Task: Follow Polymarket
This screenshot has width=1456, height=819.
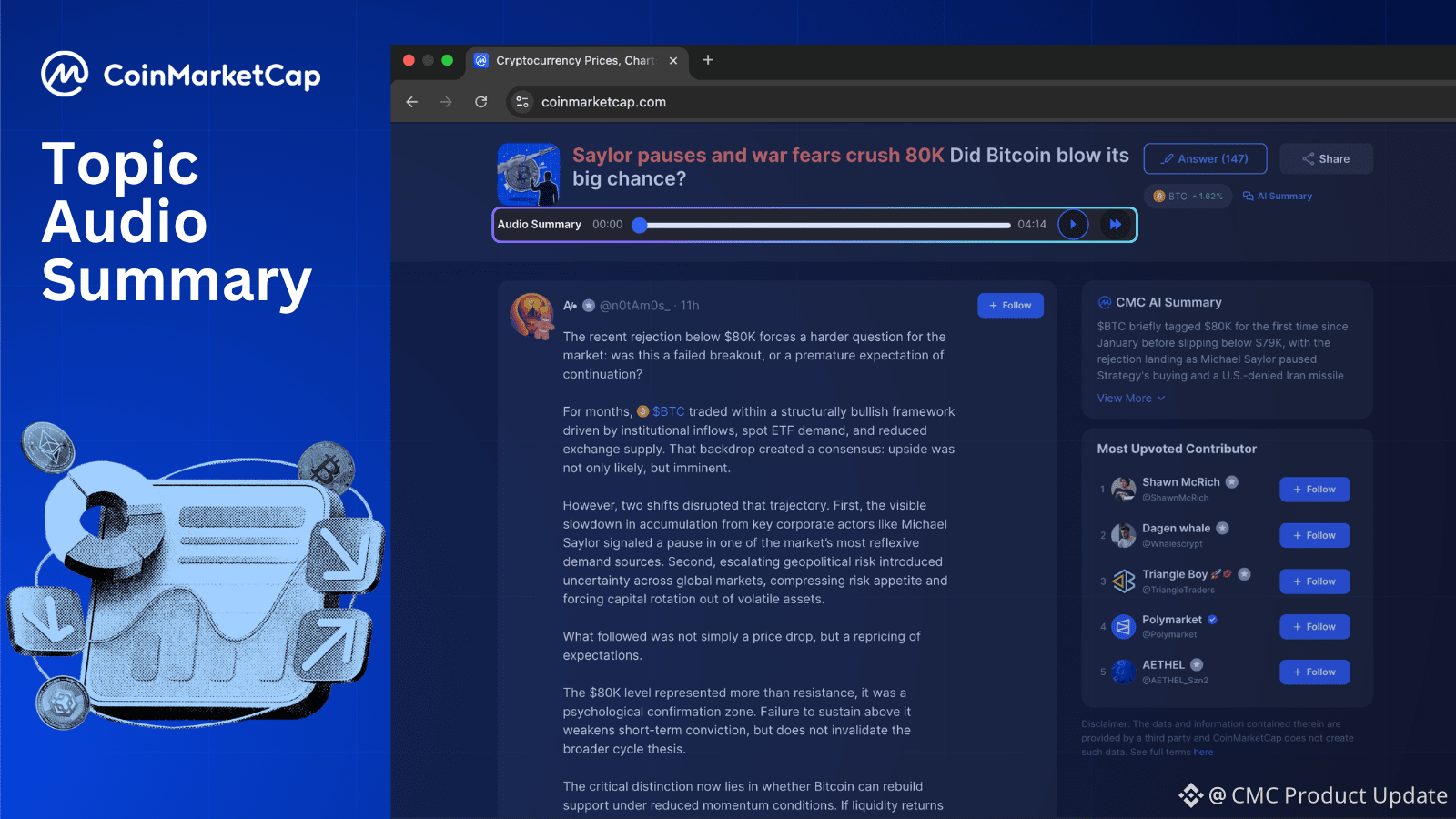Action: coord(1315,627)
